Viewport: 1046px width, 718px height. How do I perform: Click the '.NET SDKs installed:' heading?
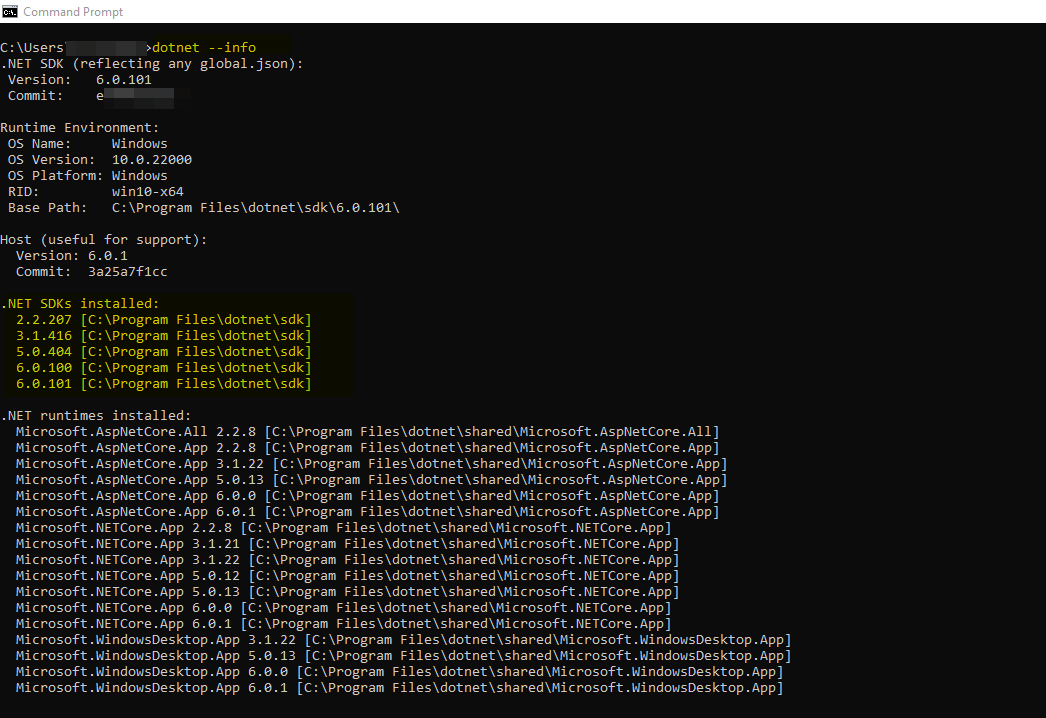(80, 304)
